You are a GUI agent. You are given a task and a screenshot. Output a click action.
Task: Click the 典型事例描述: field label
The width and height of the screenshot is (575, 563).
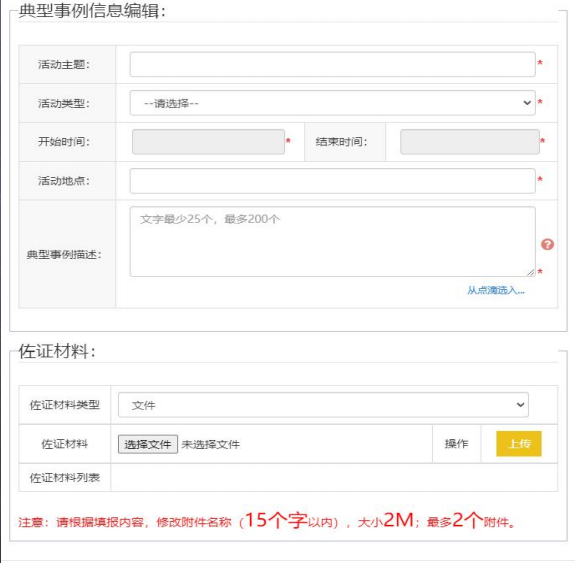pyautogui.click(x=64, y=255)
